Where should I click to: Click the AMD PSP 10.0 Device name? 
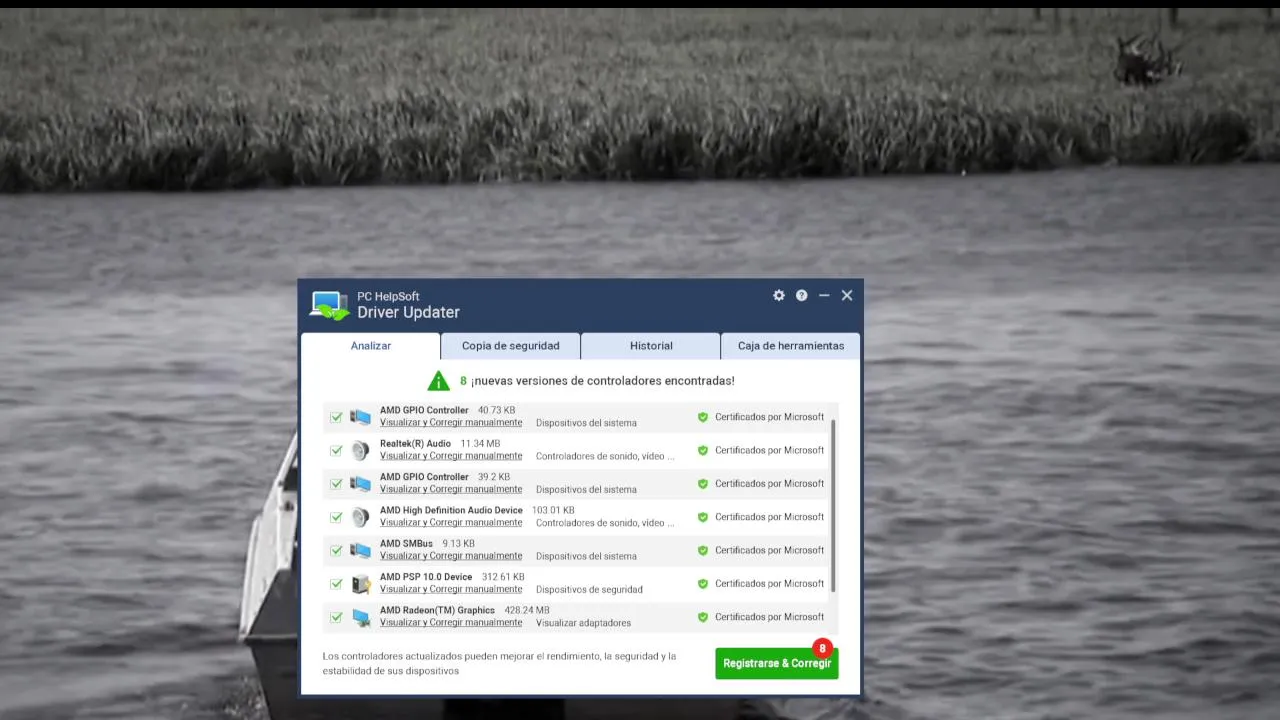pos(426,577)
